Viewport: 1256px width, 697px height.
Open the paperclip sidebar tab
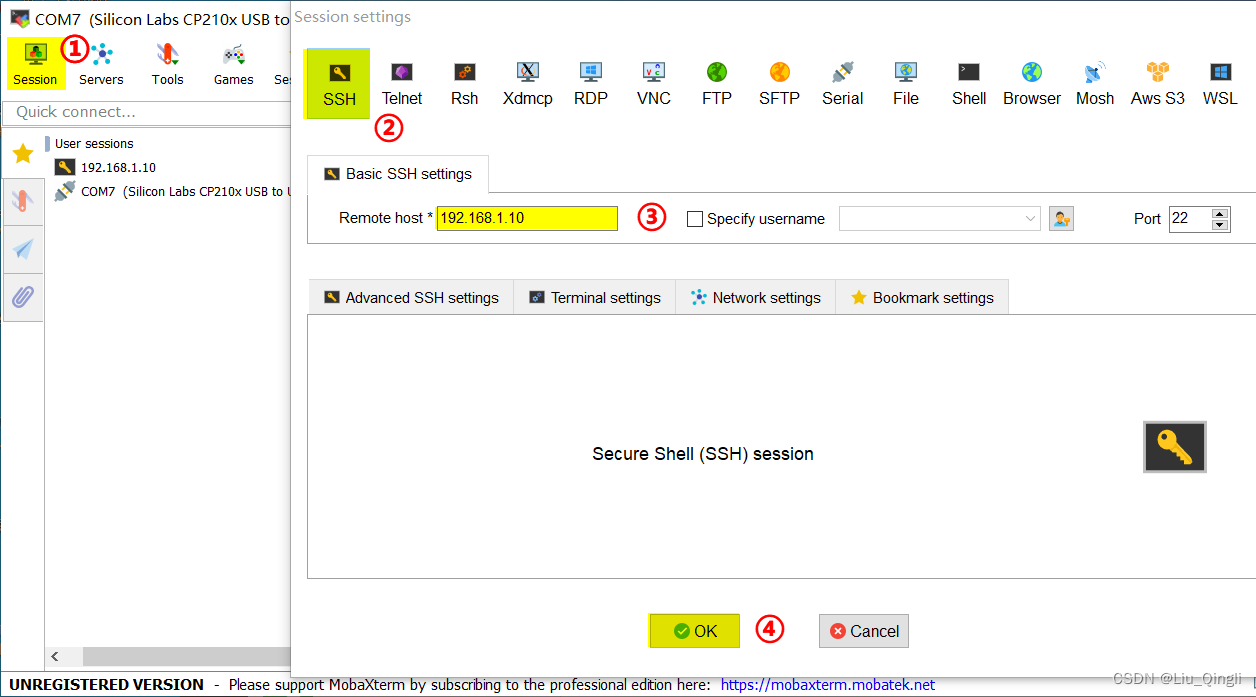[x=22, y=297]
